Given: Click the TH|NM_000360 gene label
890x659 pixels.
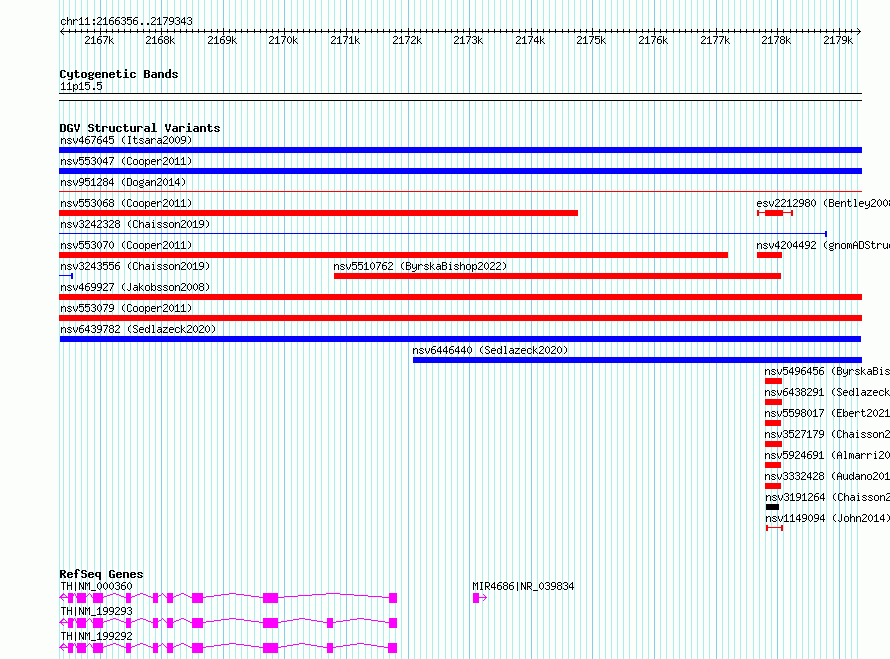Looking at the screenshot, I should [x=96, y=586].
